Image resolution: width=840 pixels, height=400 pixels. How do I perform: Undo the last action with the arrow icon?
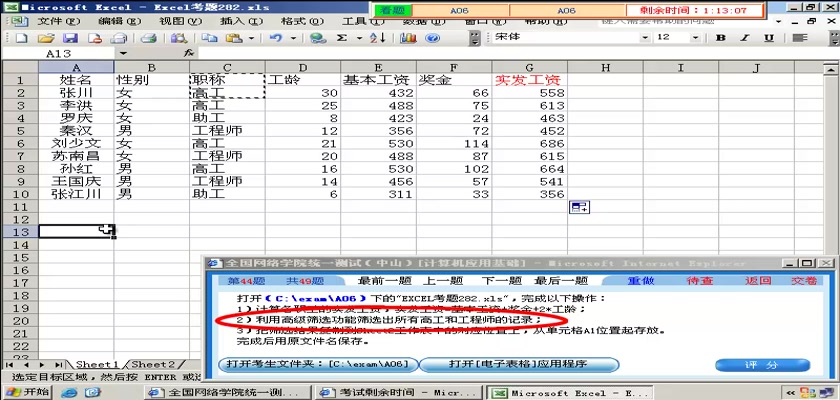coord(276,38)
